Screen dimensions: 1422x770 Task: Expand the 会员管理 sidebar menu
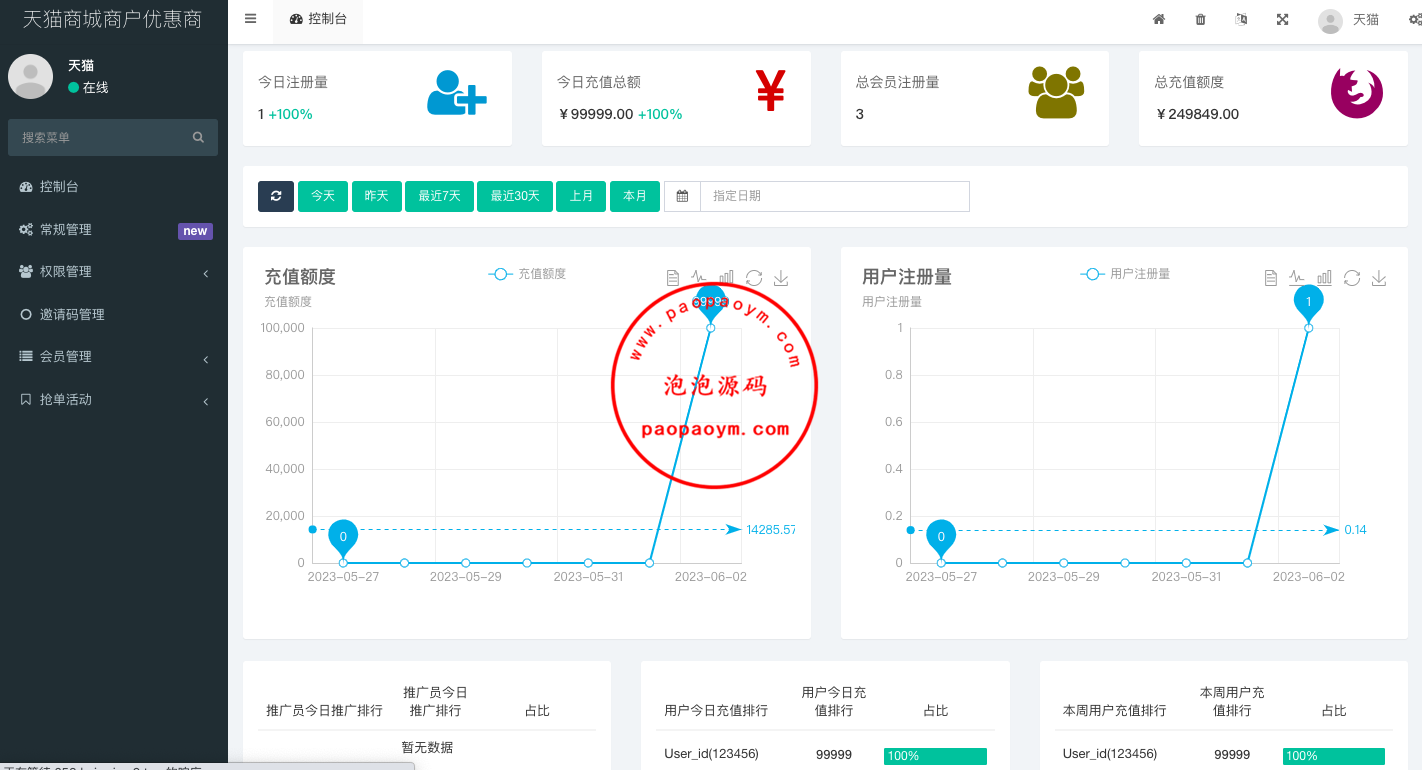[113, 357]
